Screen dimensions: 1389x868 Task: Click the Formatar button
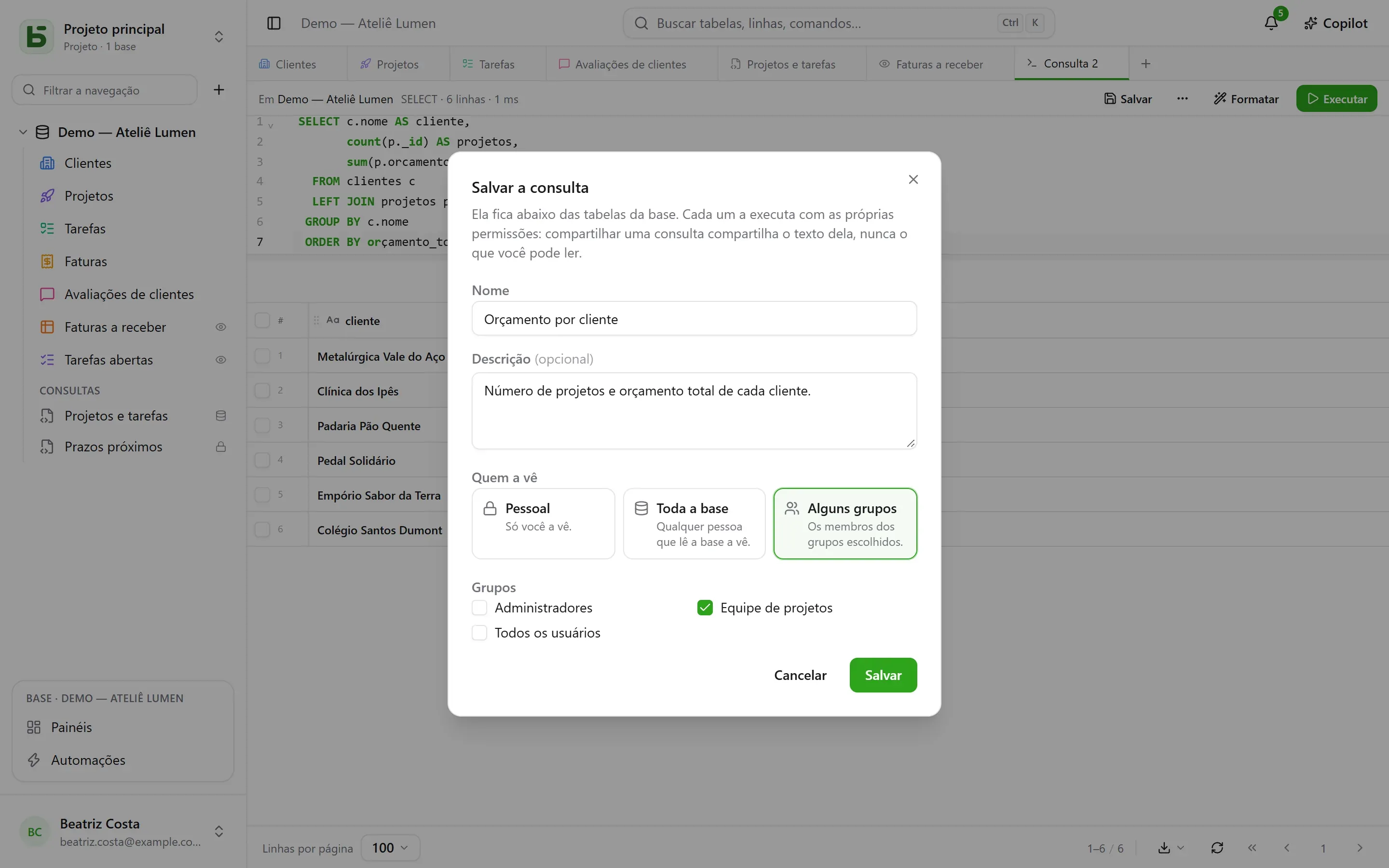tap(1246, 99)
